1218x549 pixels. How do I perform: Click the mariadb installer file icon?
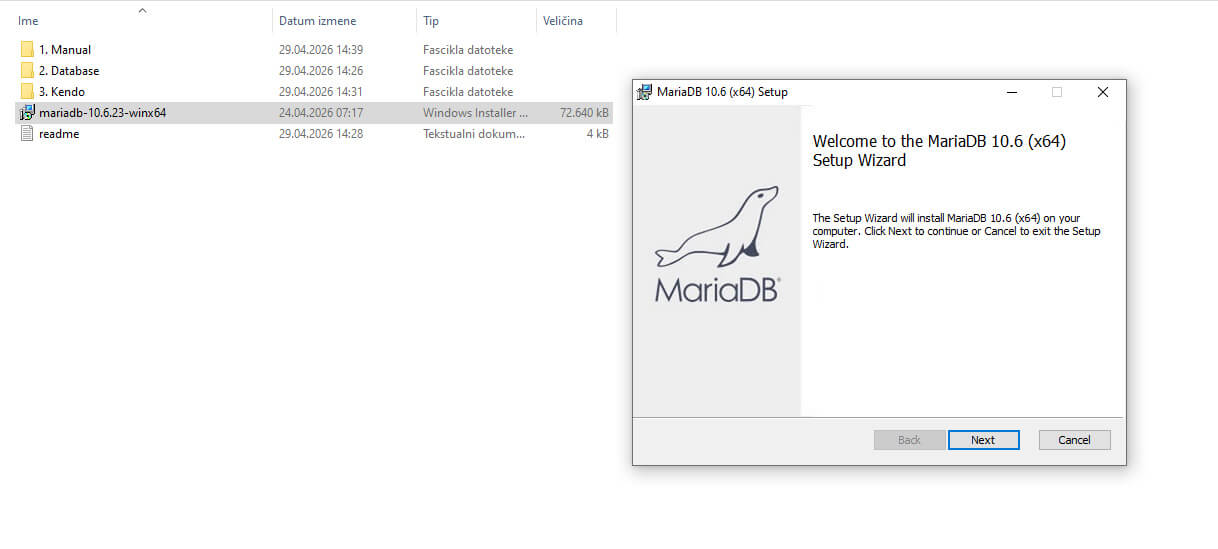tap(27, 113)
